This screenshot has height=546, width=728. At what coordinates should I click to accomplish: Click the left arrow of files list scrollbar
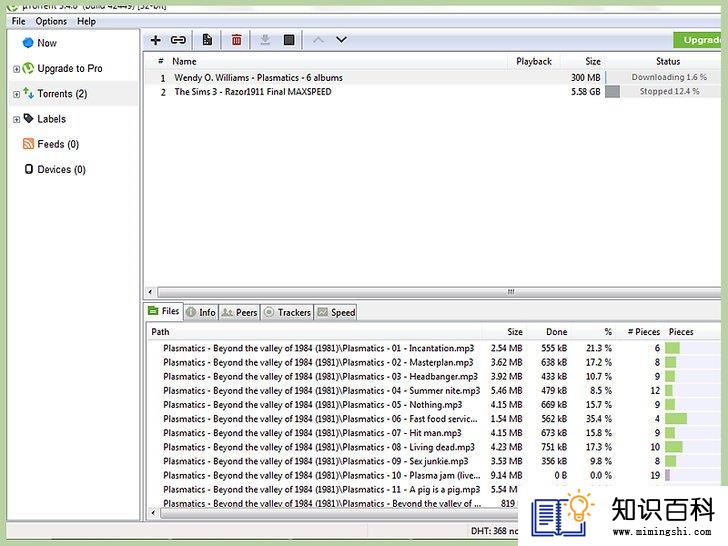click(x=153, y=513)
